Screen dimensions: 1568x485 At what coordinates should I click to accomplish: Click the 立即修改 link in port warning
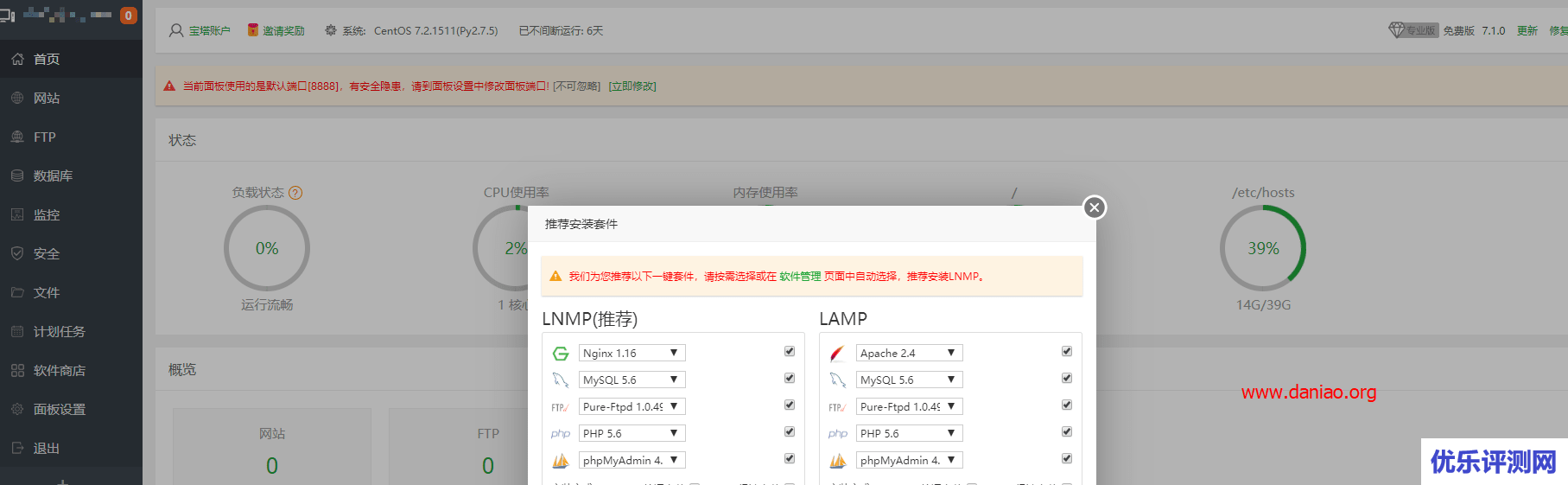(x=632, y=86)
